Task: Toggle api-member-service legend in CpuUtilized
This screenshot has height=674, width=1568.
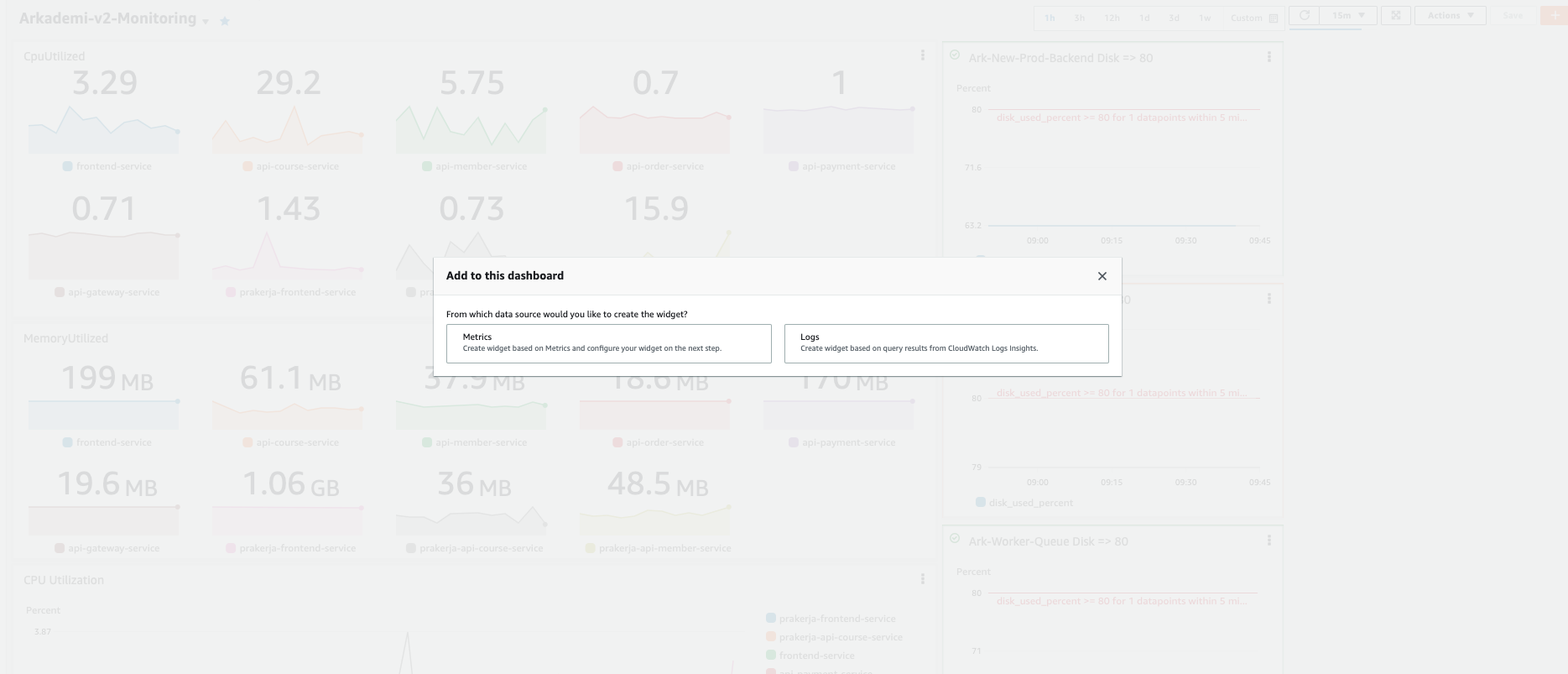Action: point(475,166)
